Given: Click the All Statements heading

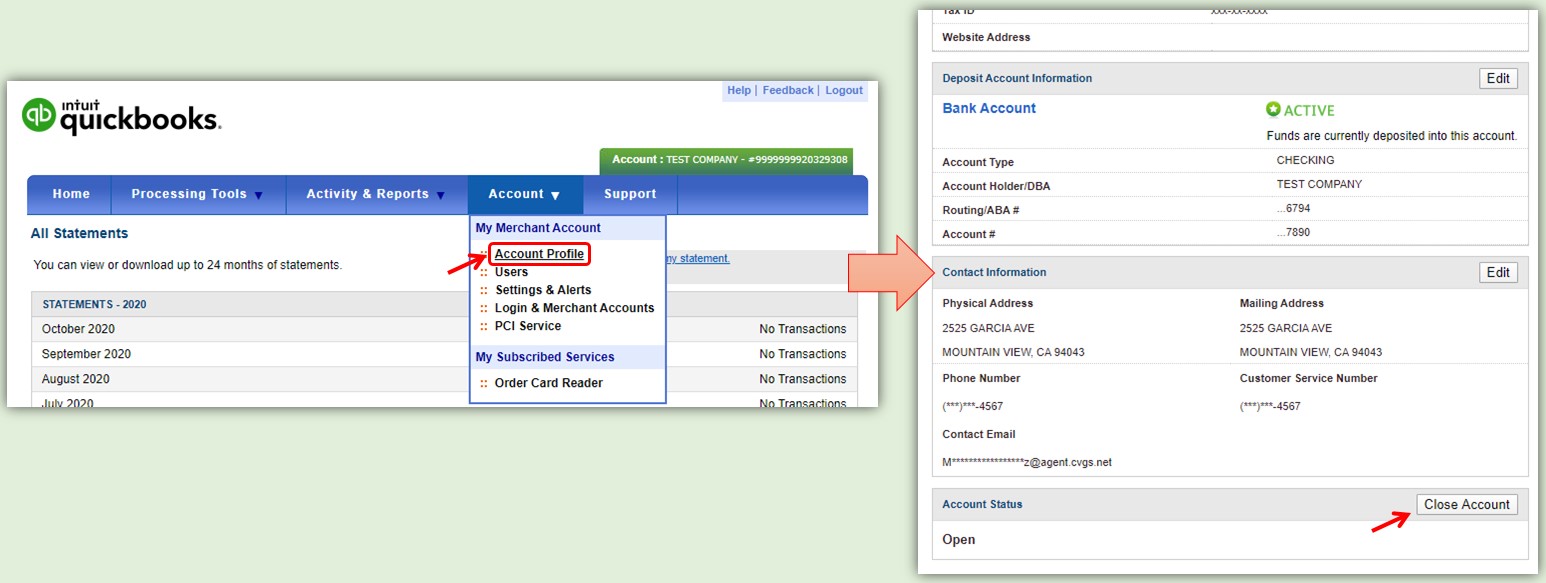Looking at the screenshot, I should (79, 233).
